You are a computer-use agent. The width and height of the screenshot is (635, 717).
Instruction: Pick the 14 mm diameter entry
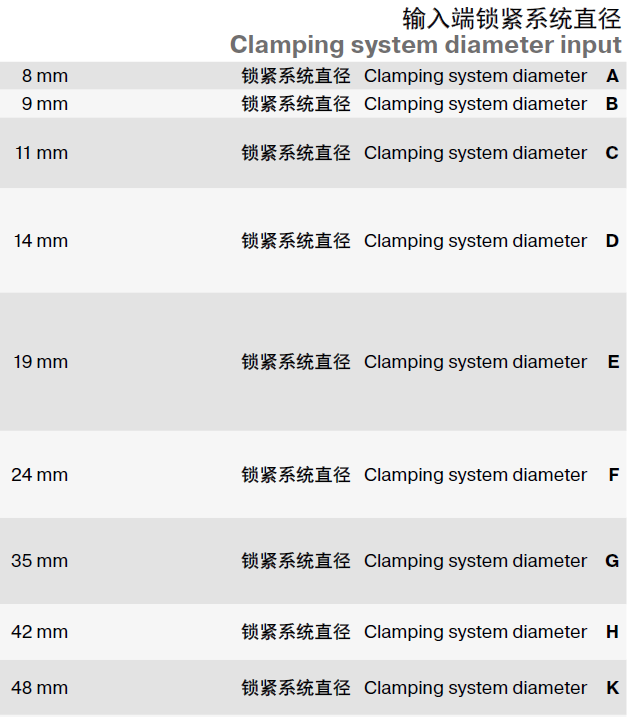pos(41,241)
